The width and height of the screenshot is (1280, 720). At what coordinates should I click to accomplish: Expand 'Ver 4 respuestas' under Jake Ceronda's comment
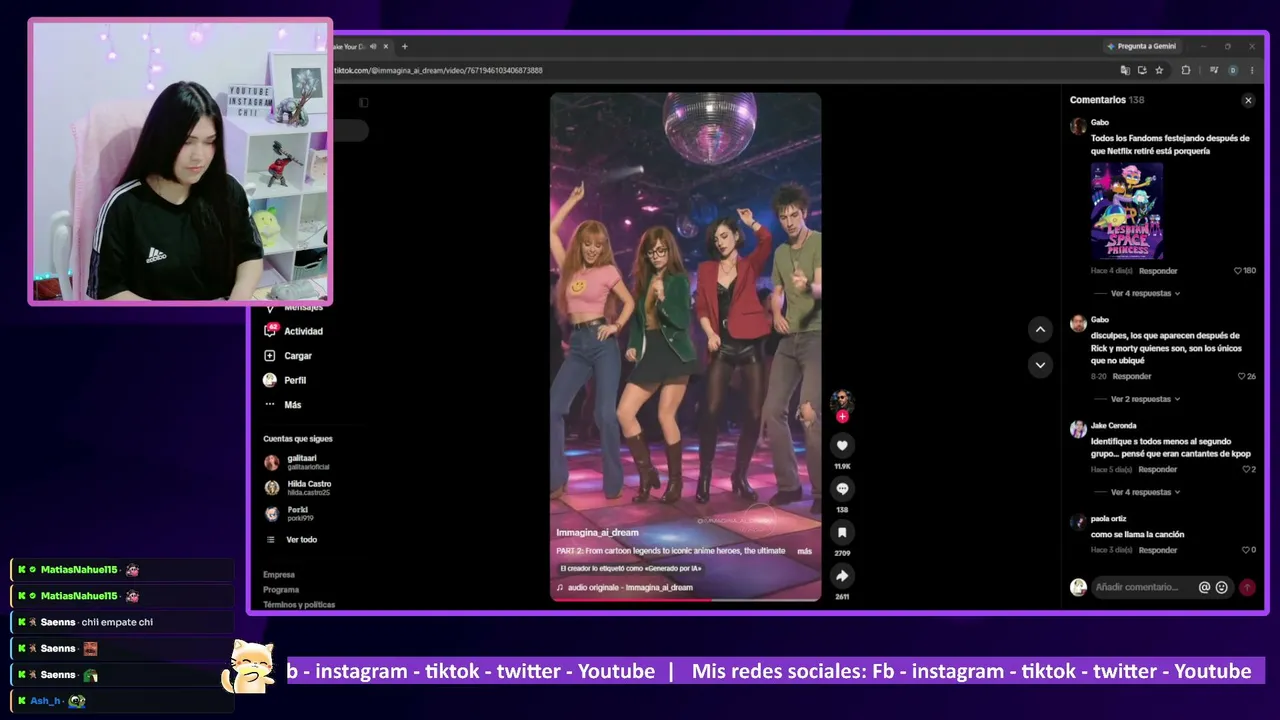pos(1145,492)
